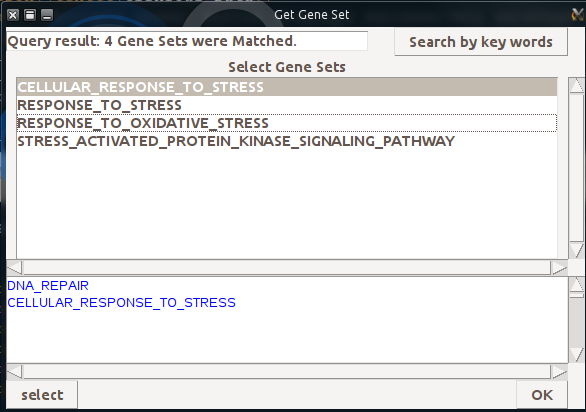The image size is (586, 412).
Task: Click the select button at bottom left
Action: [42, 395]
